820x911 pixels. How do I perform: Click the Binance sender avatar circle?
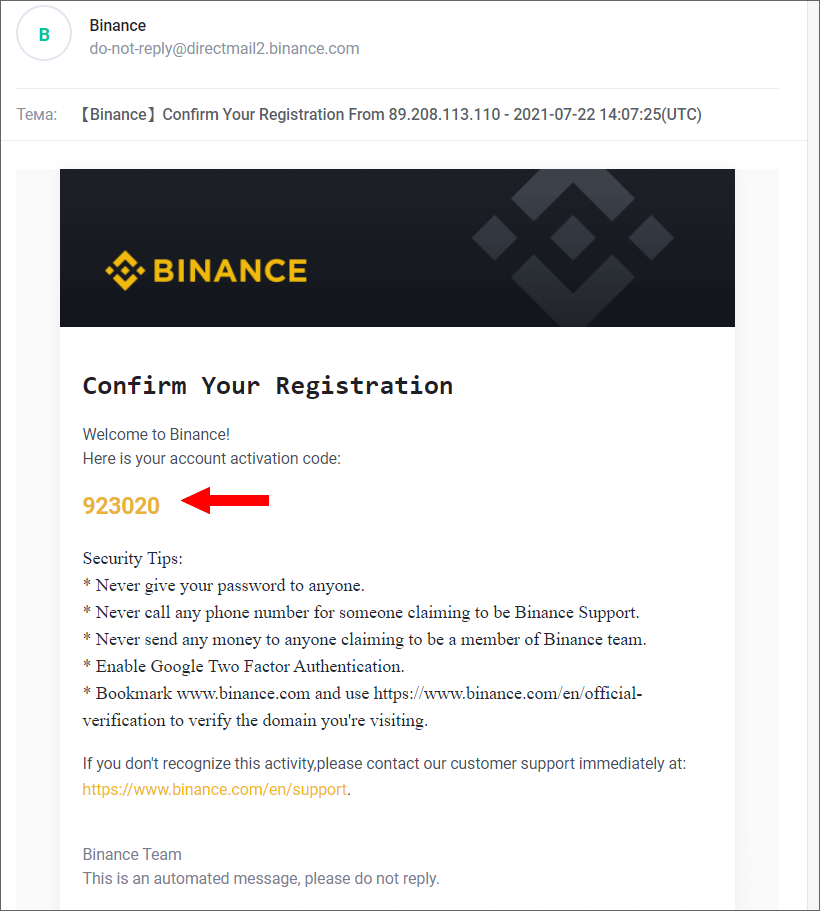44,34
